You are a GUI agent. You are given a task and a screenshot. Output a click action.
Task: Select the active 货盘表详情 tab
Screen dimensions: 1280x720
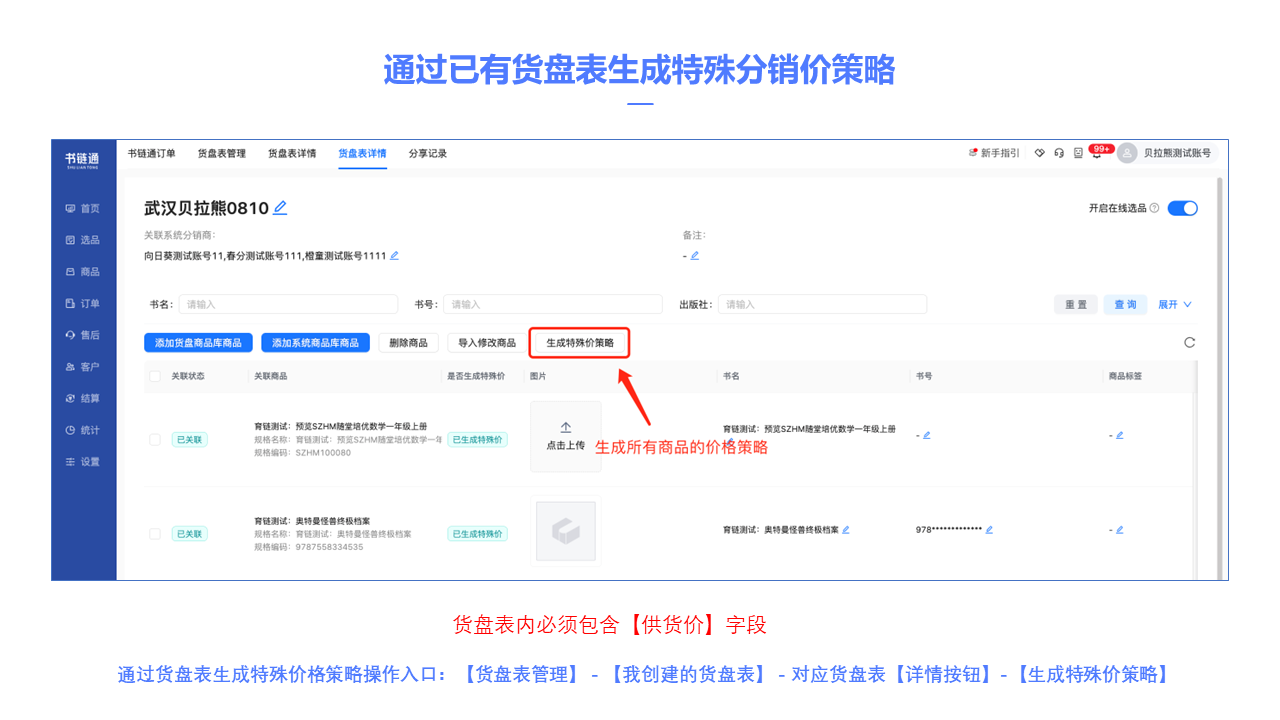[362, 154]
